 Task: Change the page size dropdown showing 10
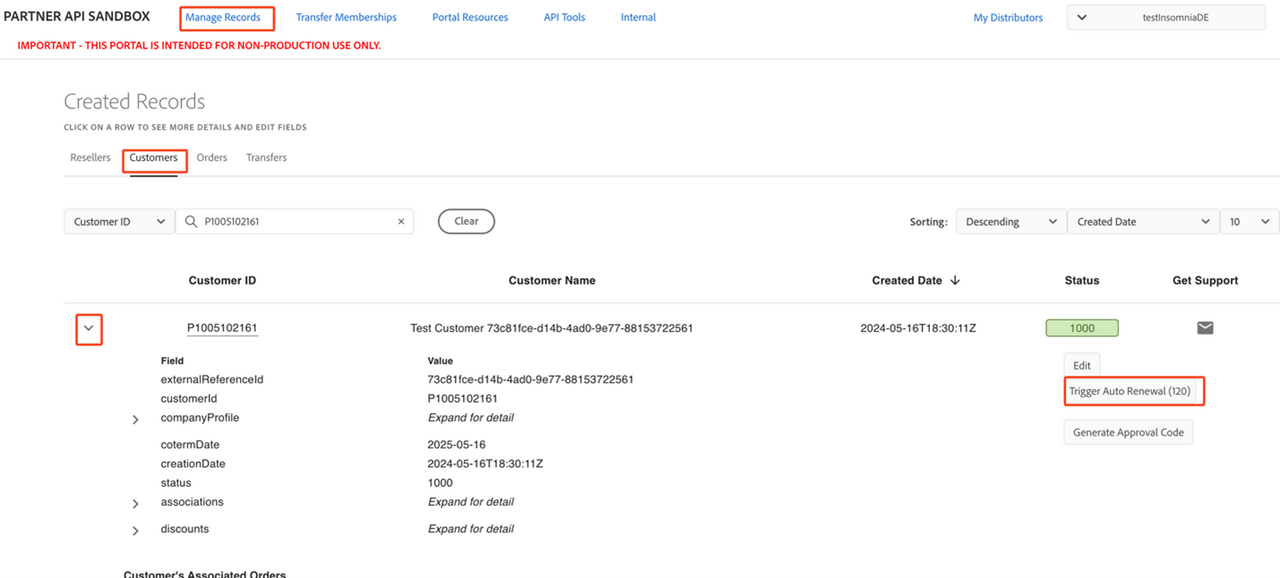(1249, 222)
